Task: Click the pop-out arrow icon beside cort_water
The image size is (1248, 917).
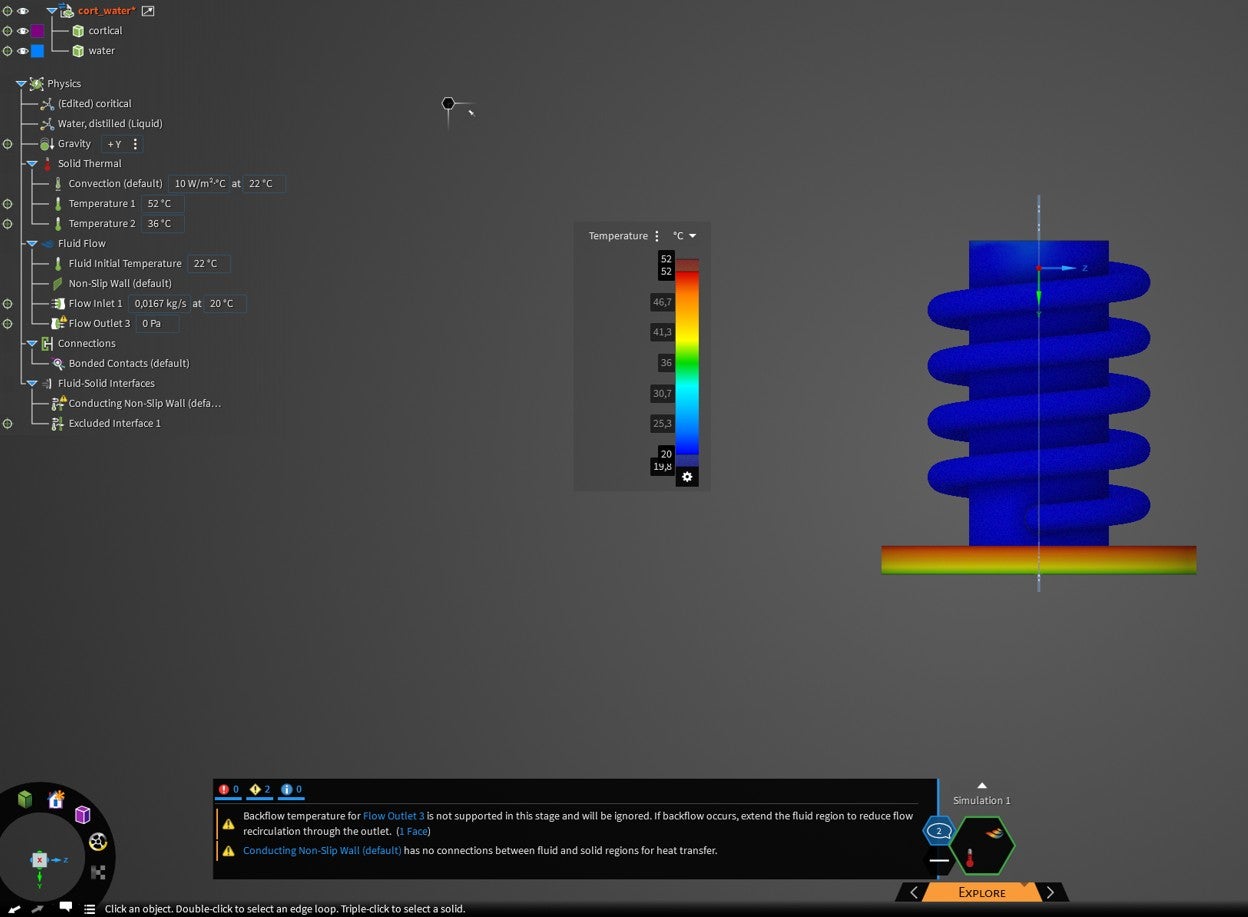Action: (148, 11)
